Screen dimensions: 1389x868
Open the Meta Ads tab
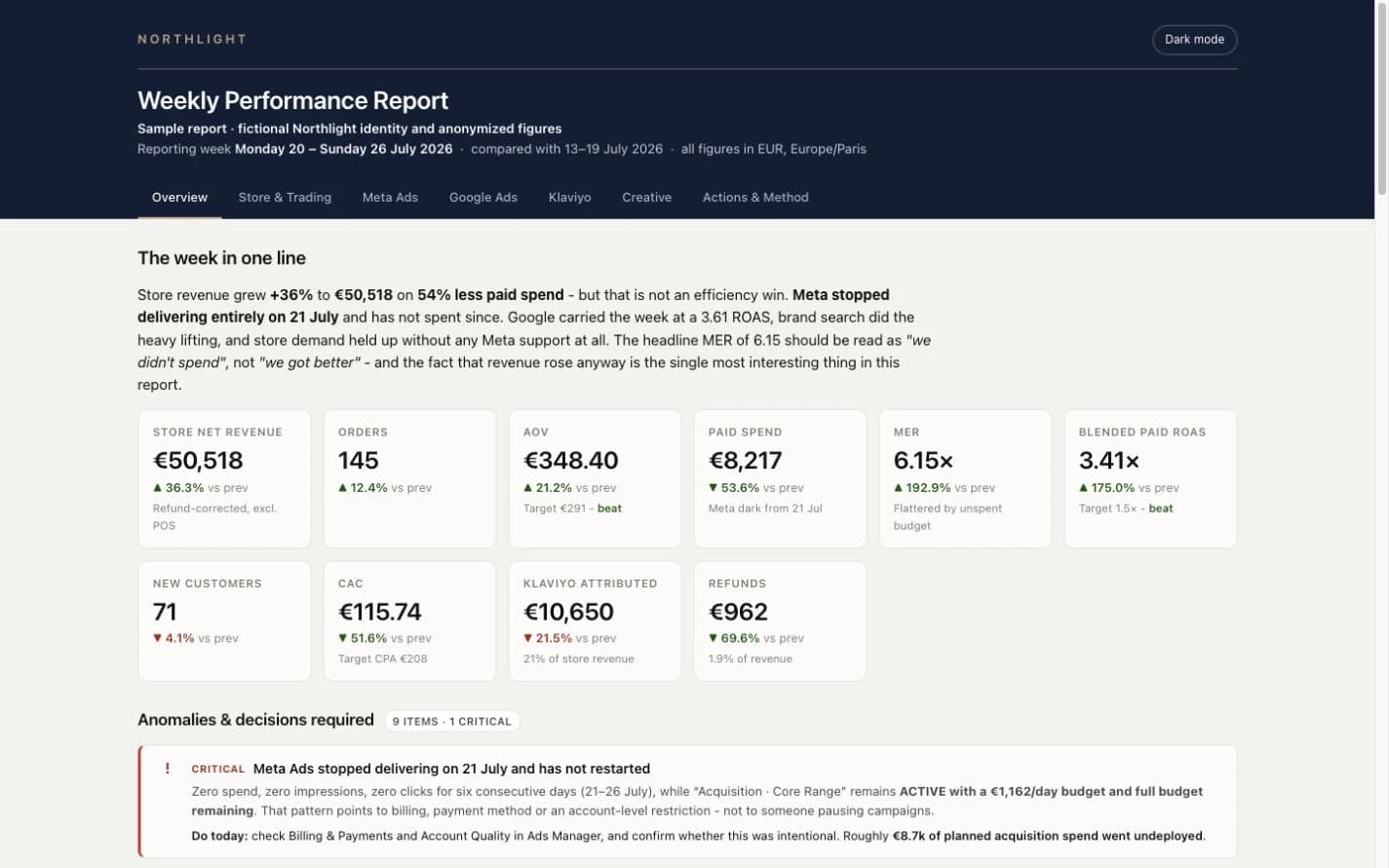coord(390,198)
